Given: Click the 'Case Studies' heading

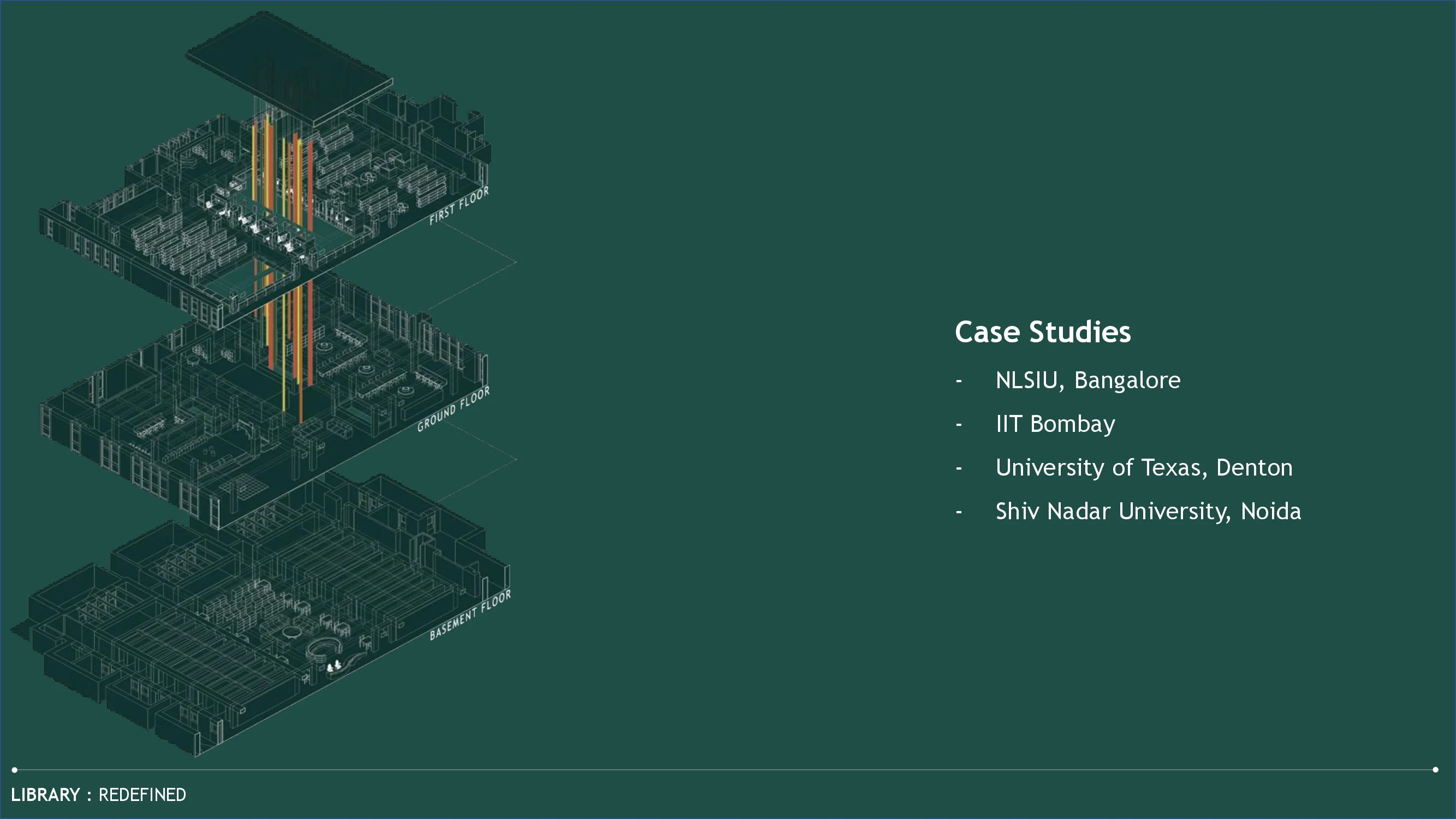Looking at the screenshot, I should [x=1042, y=332].
